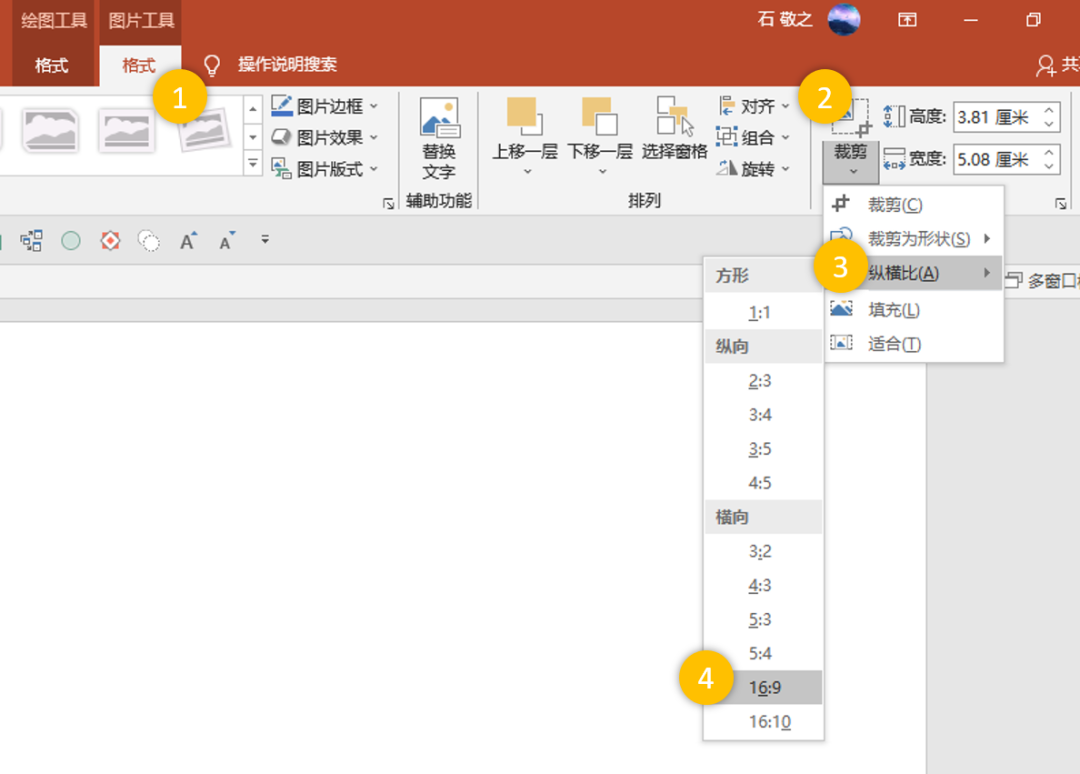Increase 宽度 width with up spinner
The image size is (1080, 774).
(1049, 153)
